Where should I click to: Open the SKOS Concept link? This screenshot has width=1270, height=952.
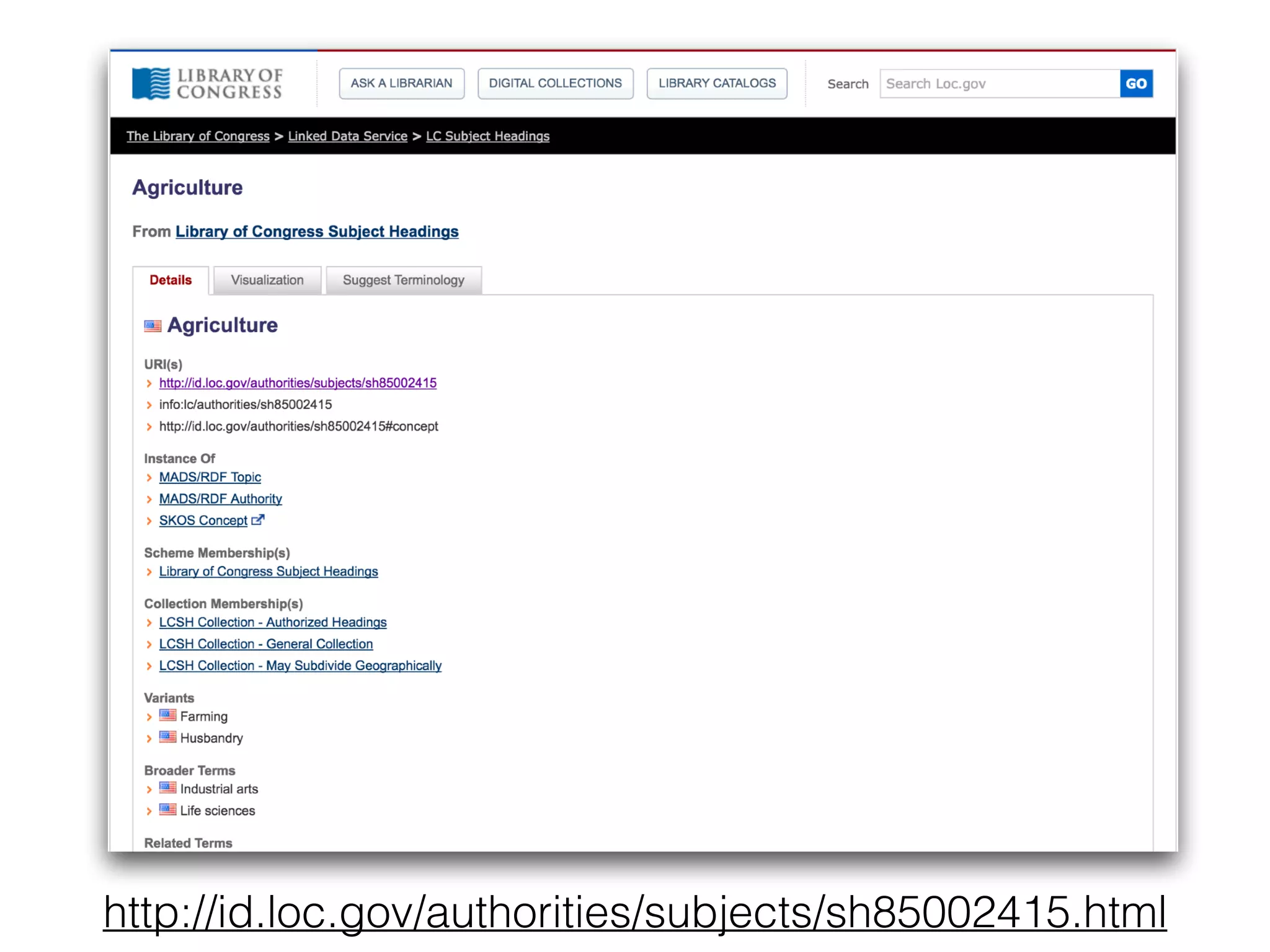[x=203, y=521]
